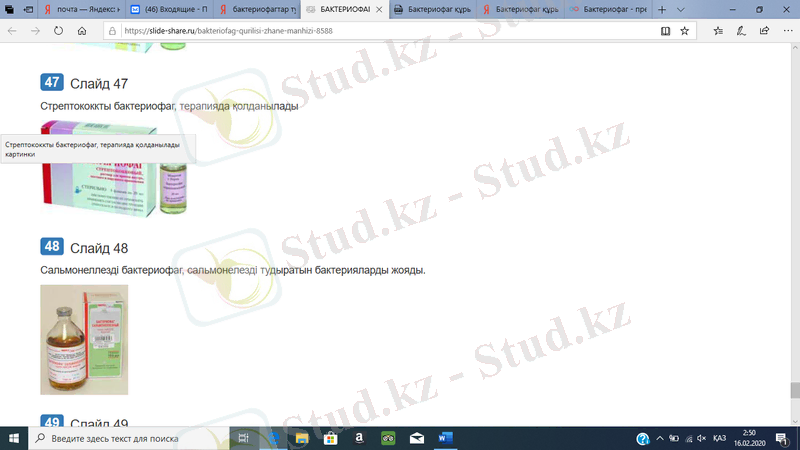Open Microsoft Store from taskbar
This screenshot has width=800, height=450.
coord(331,438)
